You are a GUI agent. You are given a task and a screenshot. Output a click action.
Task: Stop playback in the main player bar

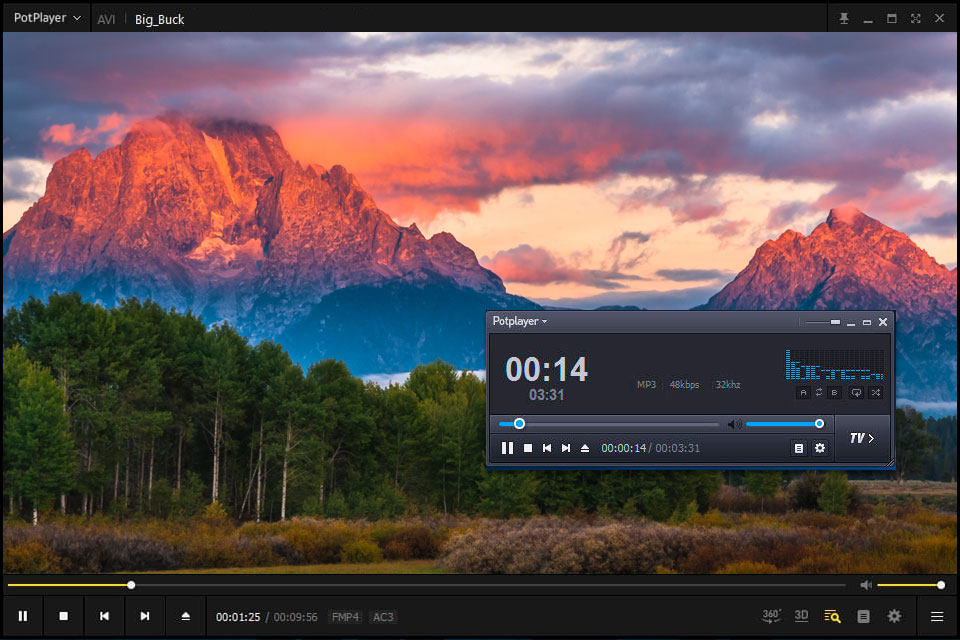(64, 616)
